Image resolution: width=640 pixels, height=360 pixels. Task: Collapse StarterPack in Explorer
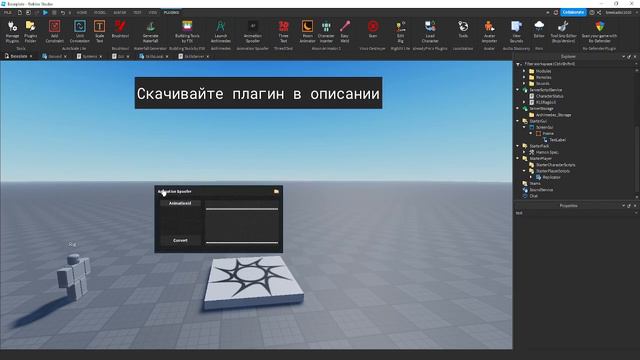(x=518, y=146)
